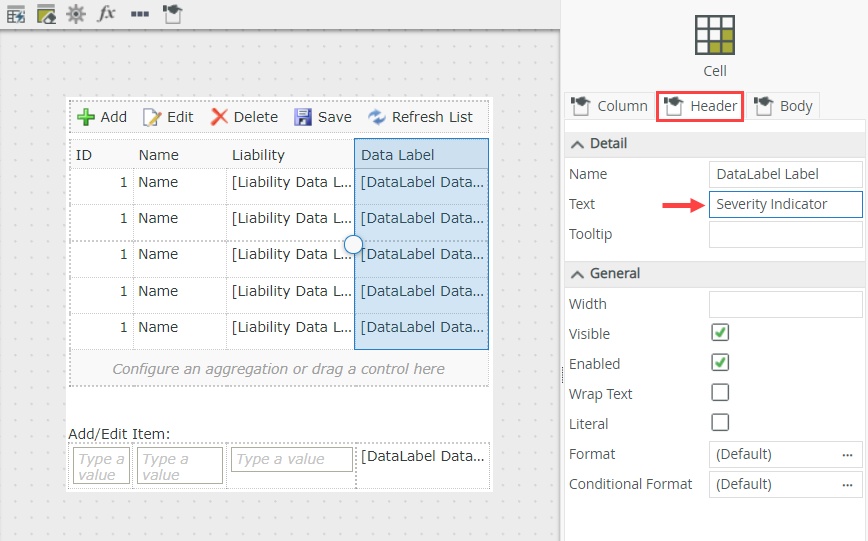868x541 pixels.
Task: Open the Format ellipsis picker
Action: 847,454
